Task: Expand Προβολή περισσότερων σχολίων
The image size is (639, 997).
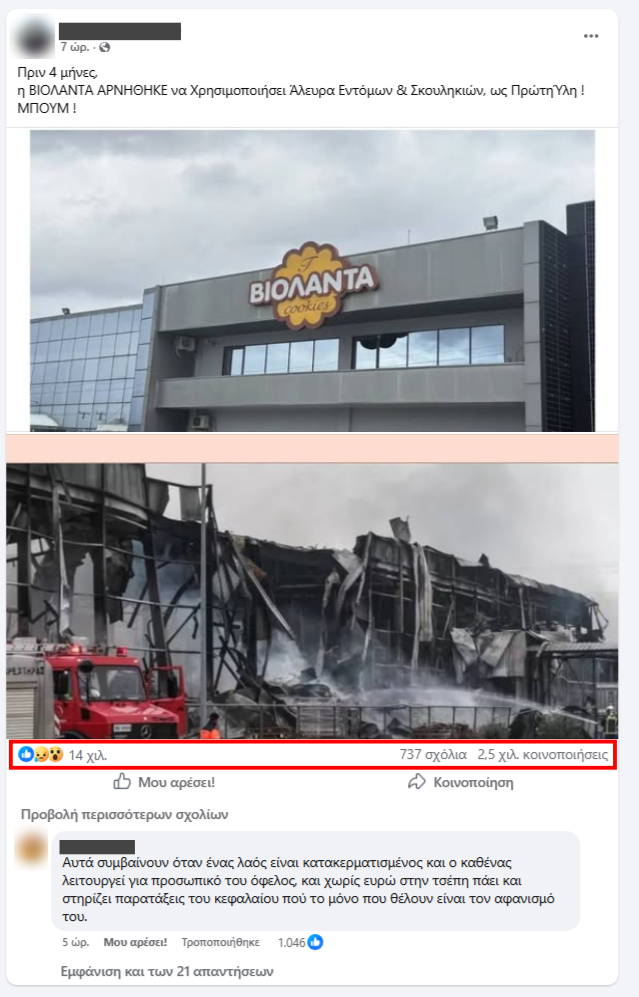Action: pos(125,815)
